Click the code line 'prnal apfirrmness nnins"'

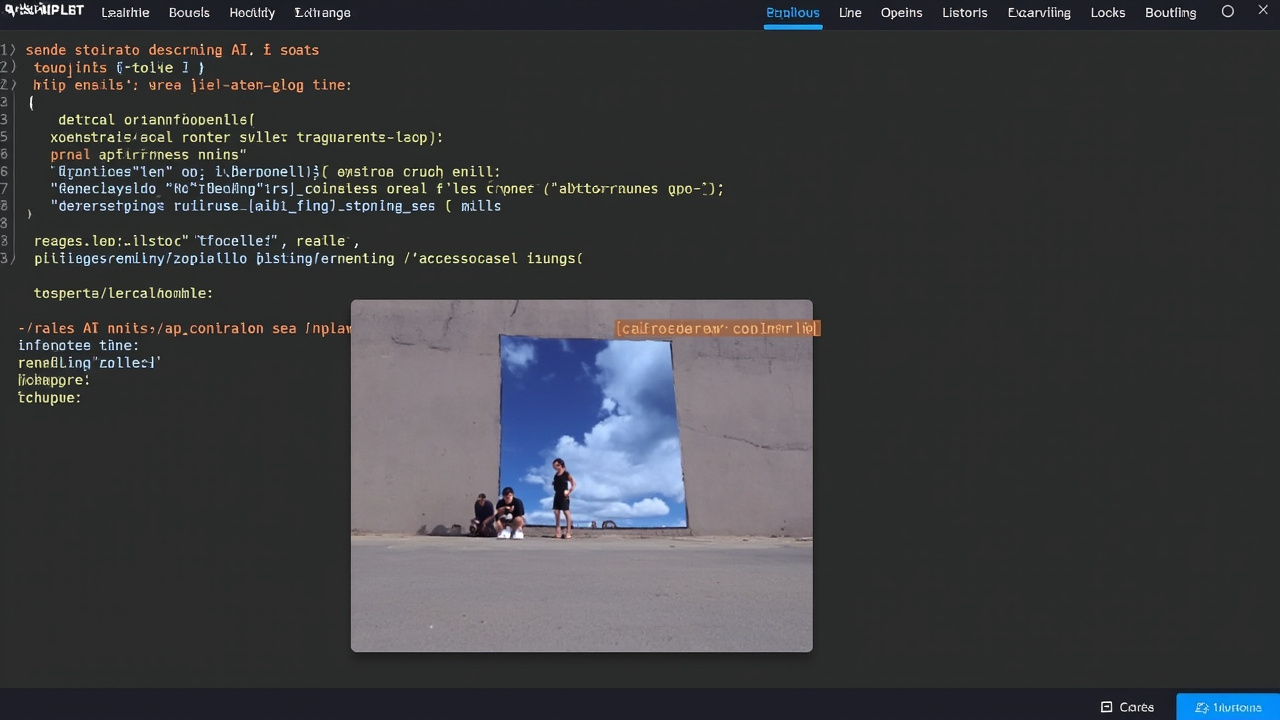[148, 155]
